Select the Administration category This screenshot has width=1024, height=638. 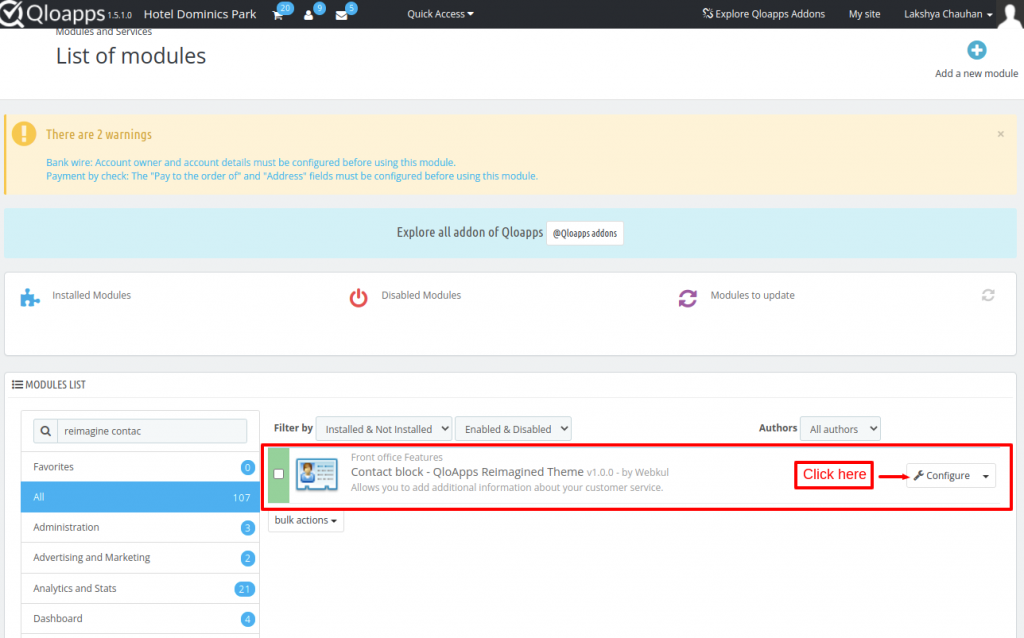pos(140,527)
